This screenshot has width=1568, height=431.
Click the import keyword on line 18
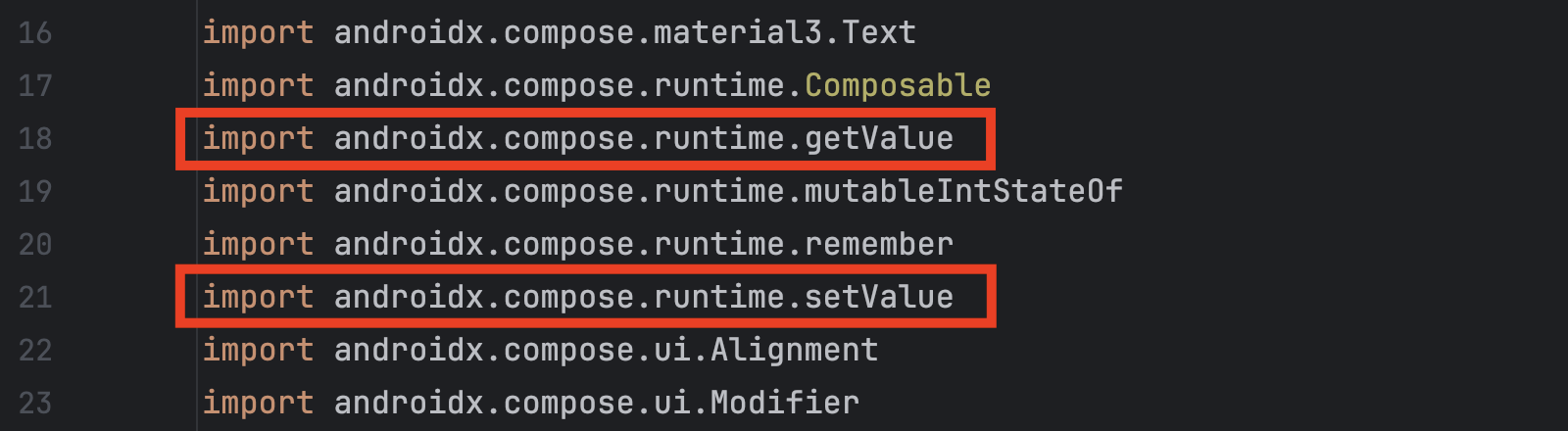point(258,139)
